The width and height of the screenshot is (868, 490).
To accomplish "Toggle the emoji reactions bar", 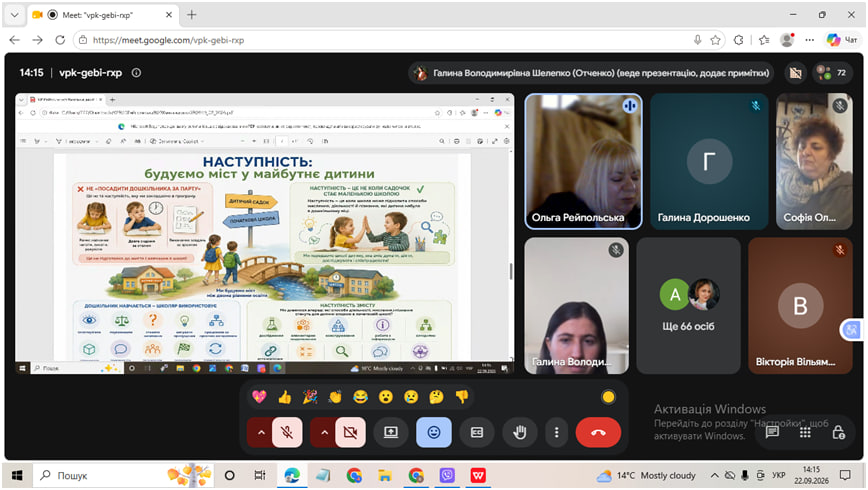I will point(433,432).
